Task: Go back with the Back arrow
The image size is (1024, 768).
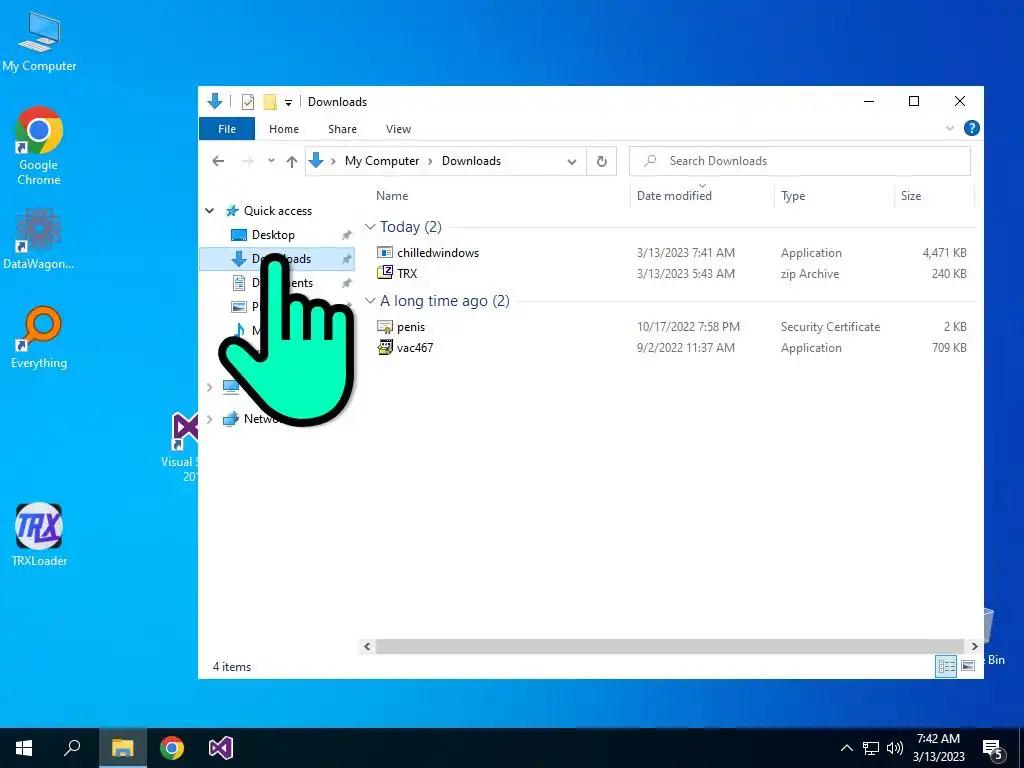Action: (218, 161)
